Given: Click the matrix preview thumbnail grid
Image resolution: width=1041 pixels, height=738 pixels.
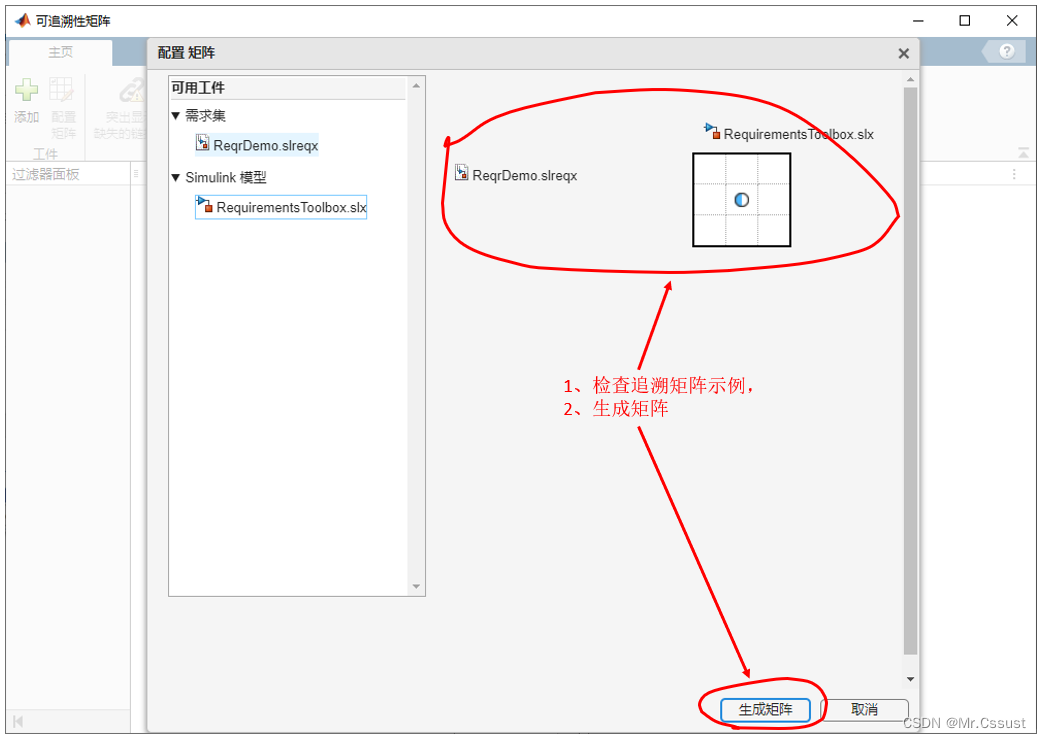Looking at the screenshot, I should tap(742, 200).
